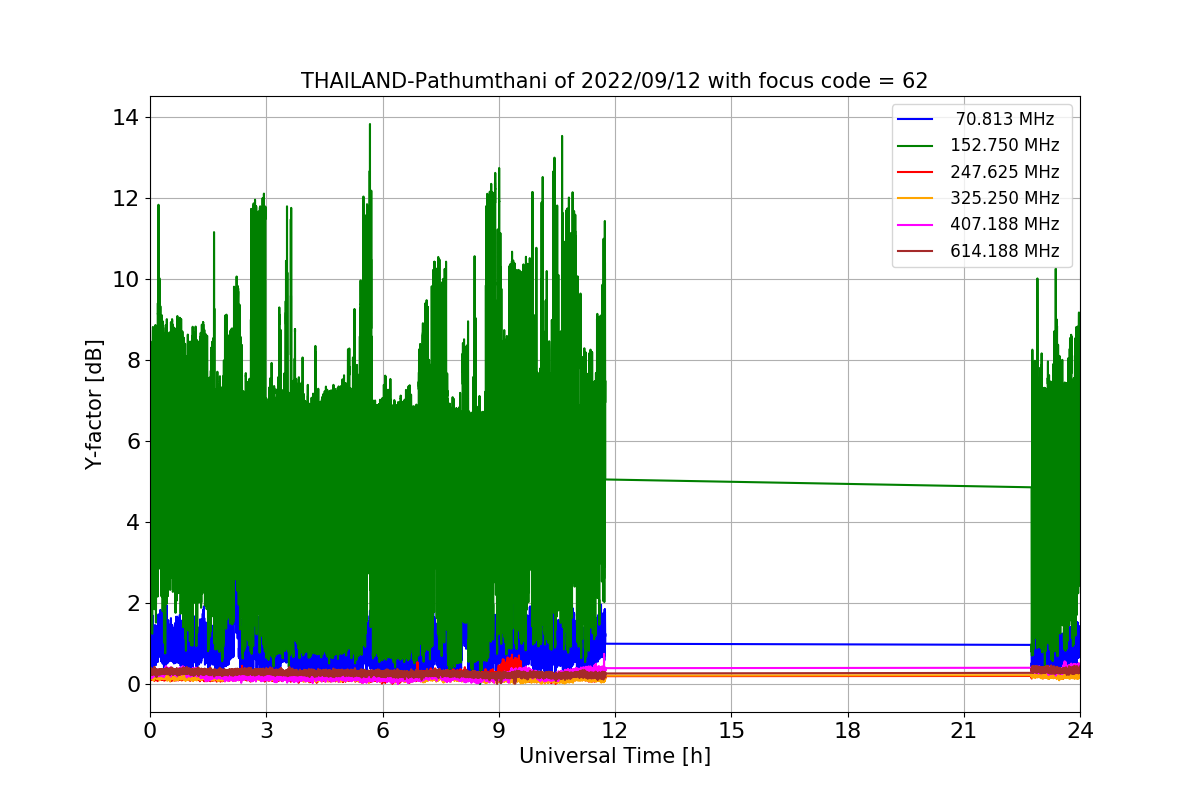Click the blue flat line across the data gap
The image size is (1200, 800).
point(818,644)
